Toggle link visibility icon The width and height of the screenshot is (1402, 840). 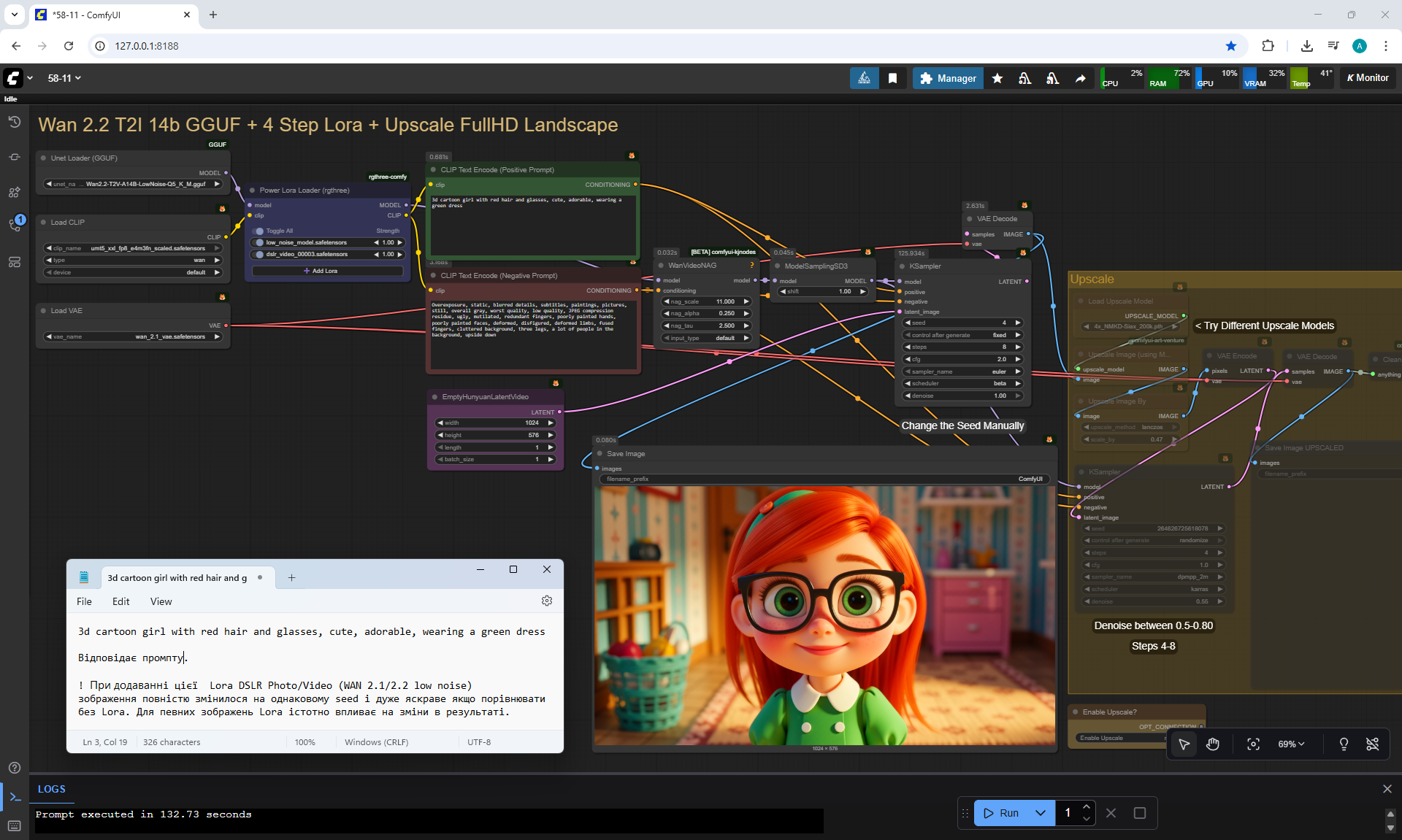(1372, 744)
